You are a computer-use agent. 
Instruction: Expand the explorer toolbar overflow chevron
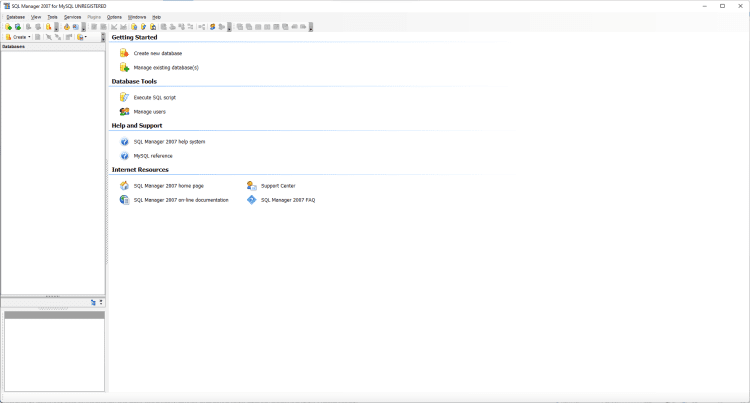(x=103, y=37)
